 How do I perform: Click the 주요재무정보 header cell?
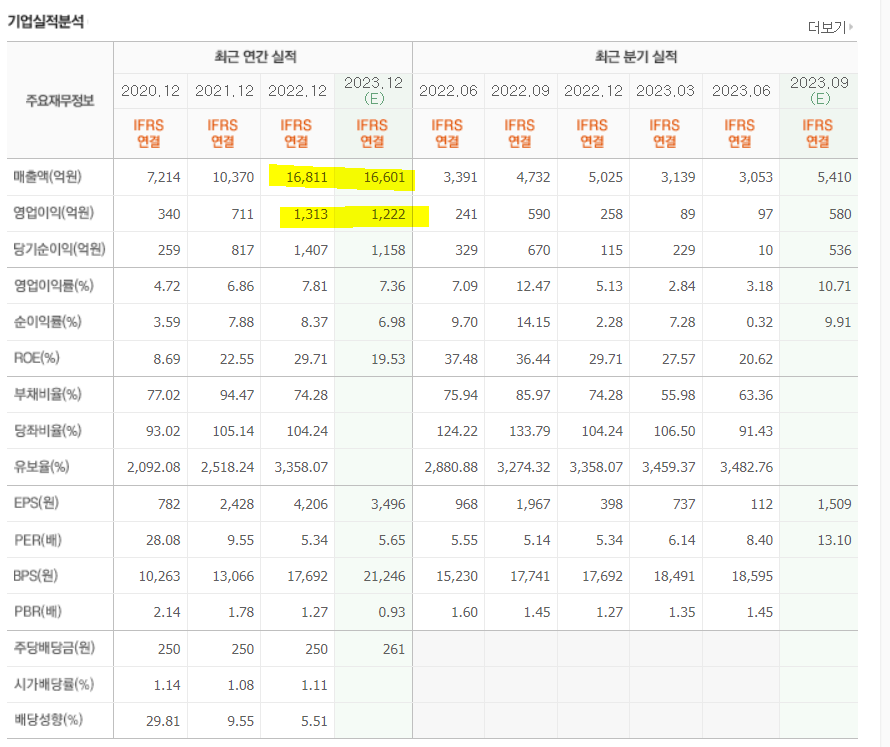[60, 100]
